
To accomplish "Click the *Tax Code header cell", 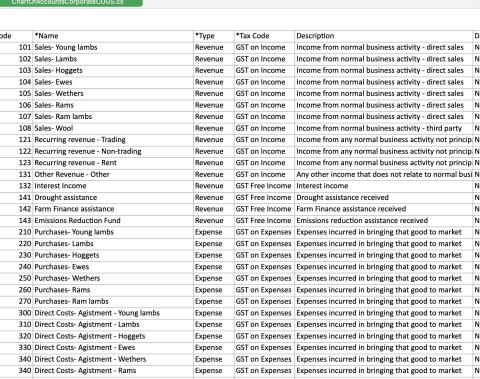I will coord(264,36).
